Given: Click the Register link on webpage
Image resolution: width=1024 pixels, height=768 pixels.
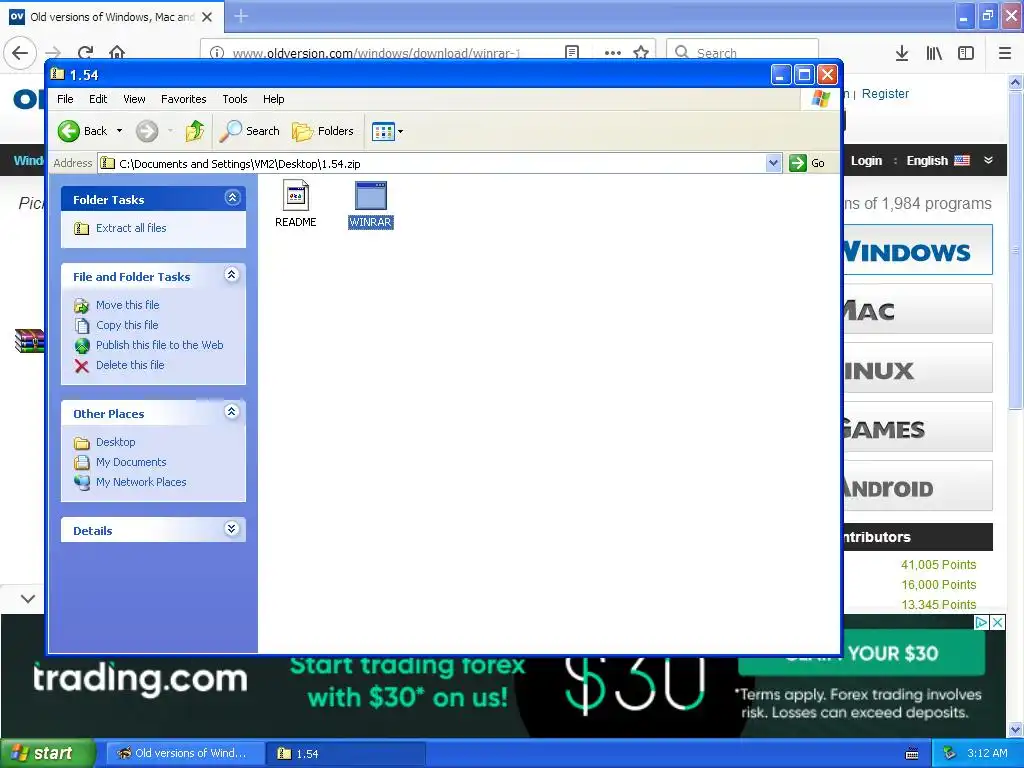Looking at the screenshot, I should click(x=885, y=93).
